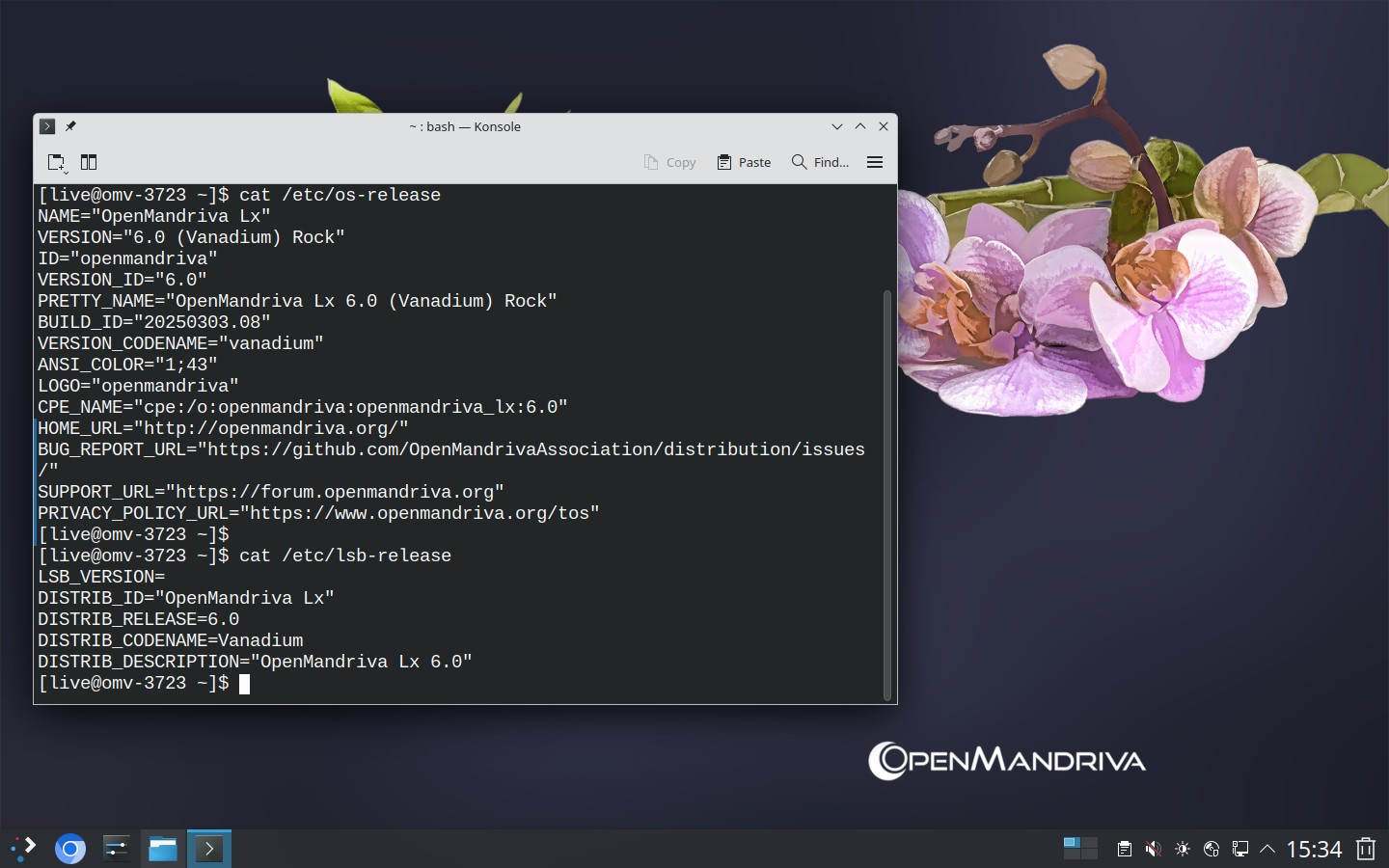The image size is (1389, 868).
Task: Open a new tab in Konsole
Action: [x=57, y=162]
